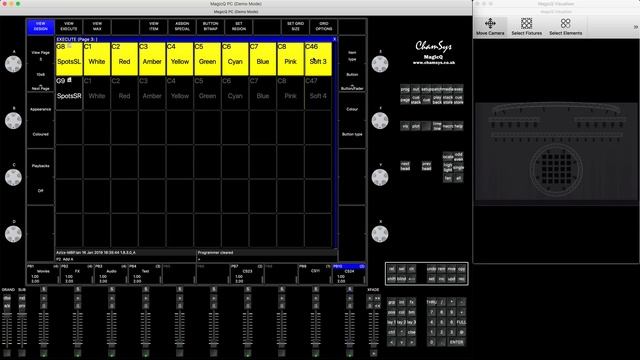This screenshot has height=360, width=640.
Task: Click the ENTER keypad key
Action: 456,342
